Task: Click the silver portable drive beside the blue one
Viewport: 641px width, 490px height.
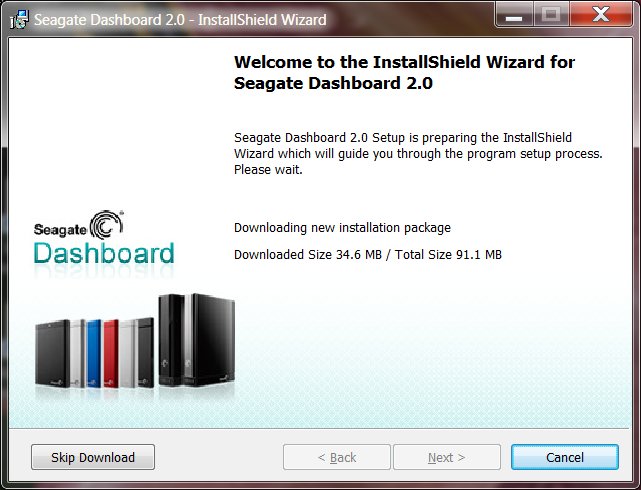Action: pos(78,354)
